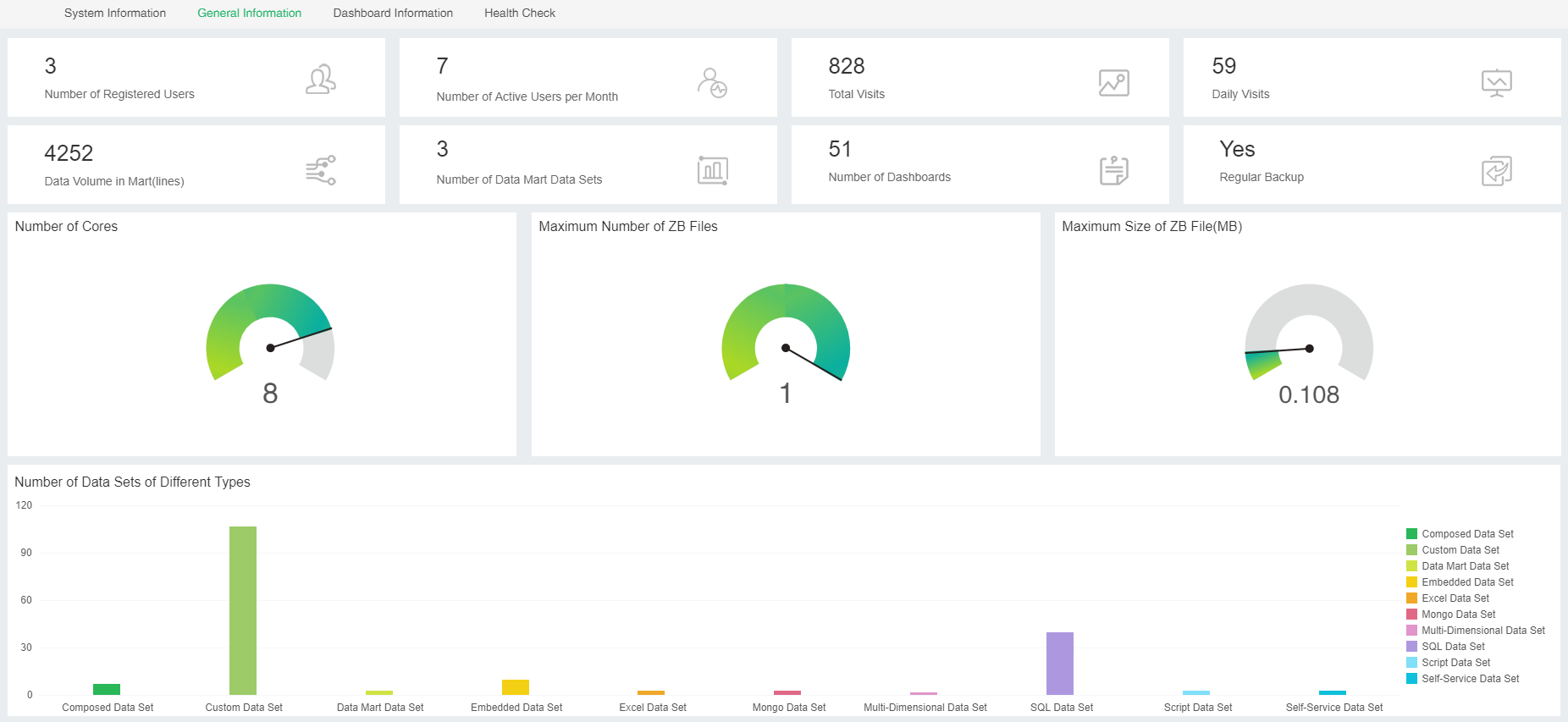This screenshot has width=1568, height=722.
Task: Click the Daily Visits monitor icon
Action: [1497, 82]
